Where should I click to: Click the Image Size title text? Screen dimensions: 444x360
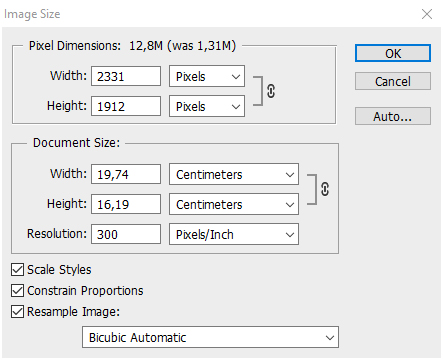[32, 14]
